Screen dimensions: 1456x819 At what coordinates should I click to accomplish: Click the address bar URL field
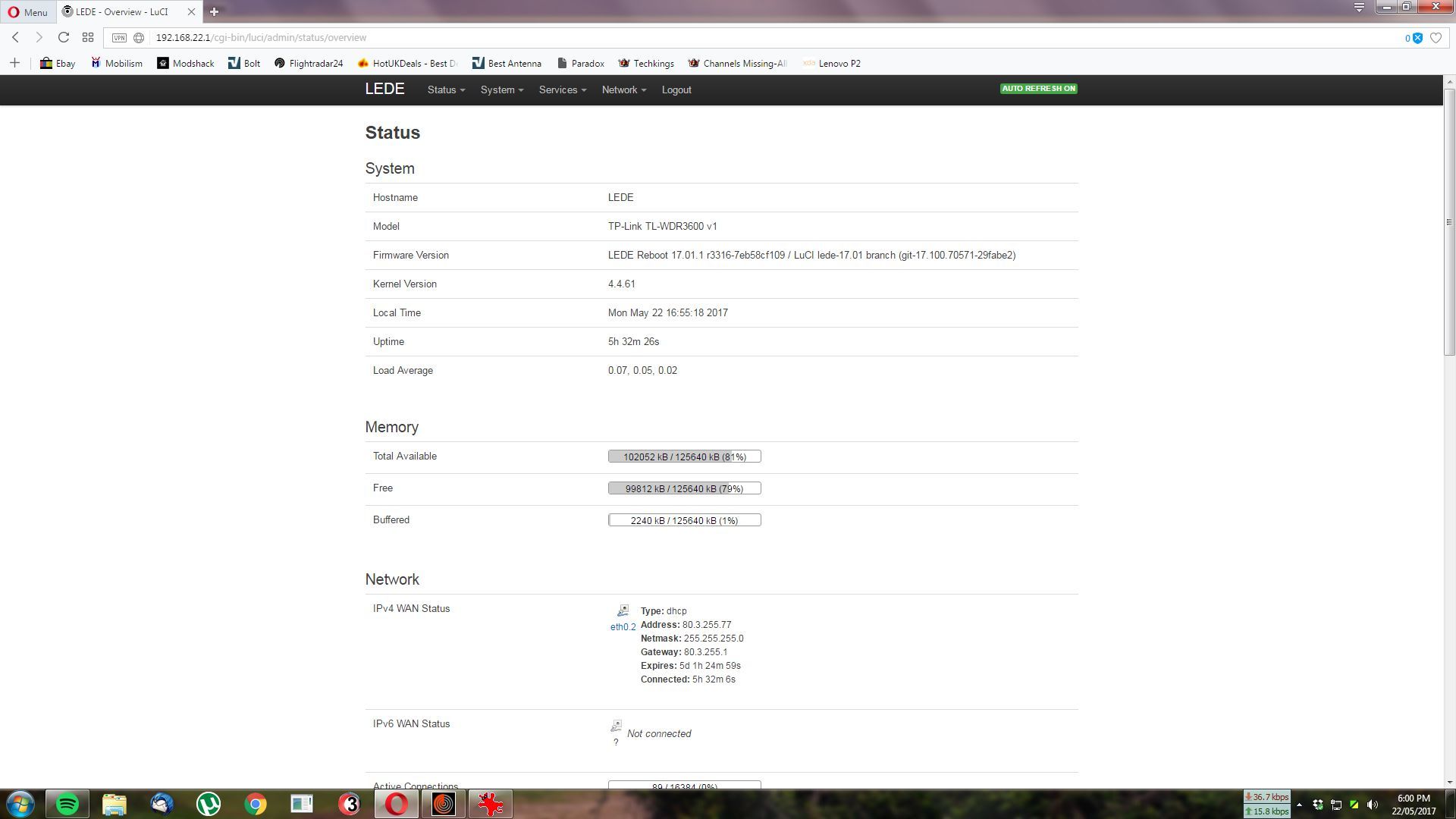(x=303, y=36)
